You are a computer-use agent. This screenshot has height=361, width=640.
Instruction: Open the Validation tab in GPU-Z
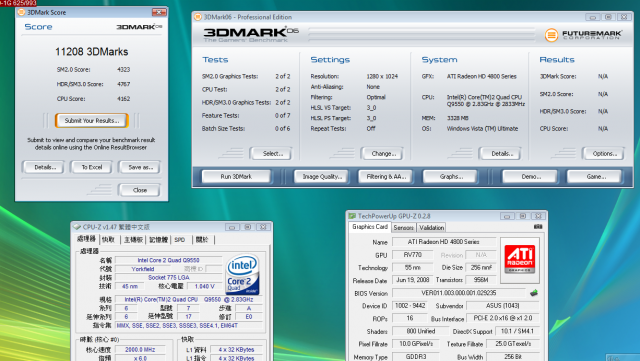click(431, 227)
